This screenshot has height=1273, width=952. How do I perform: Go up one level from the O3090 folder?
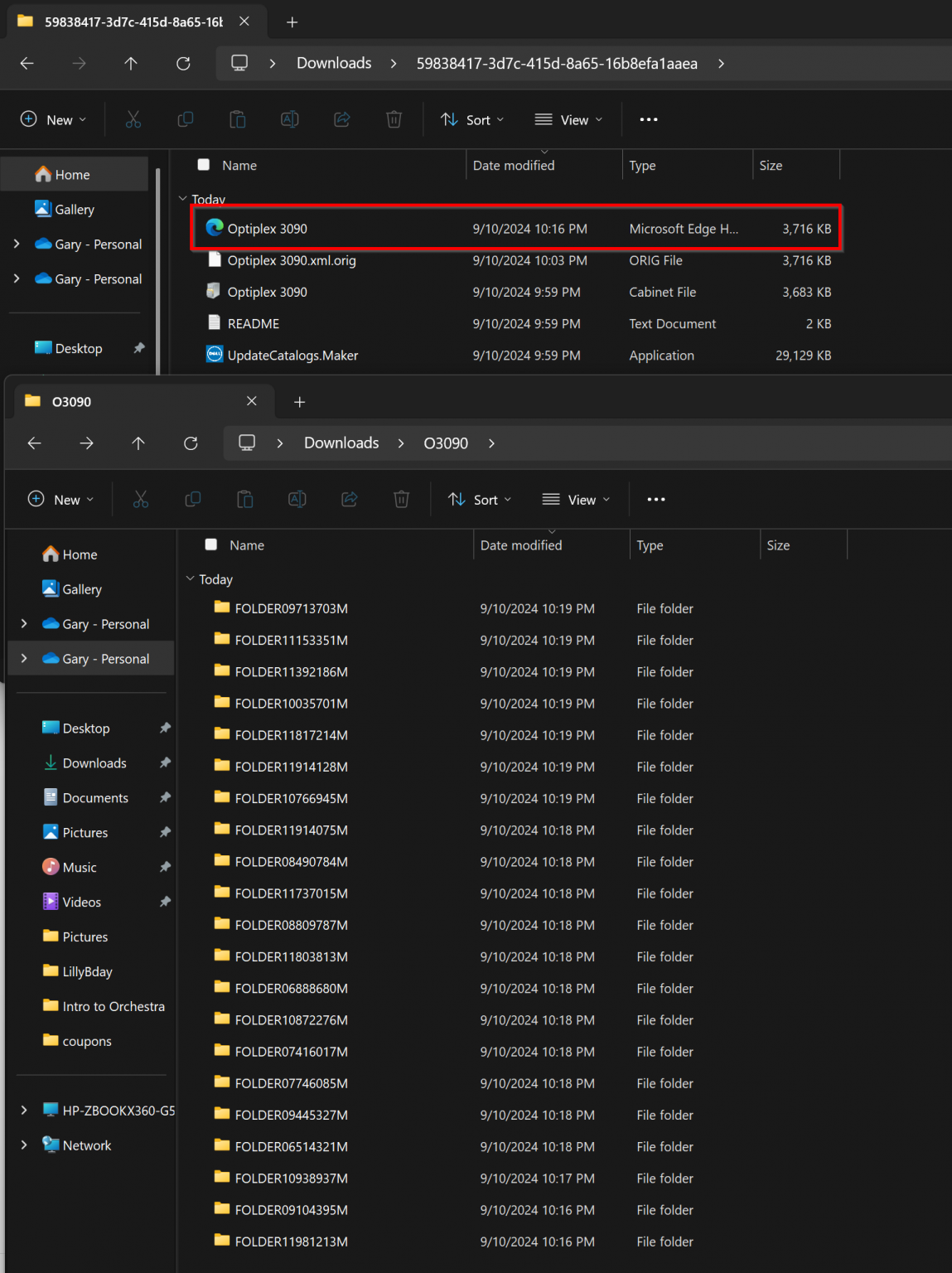(138, 443)
